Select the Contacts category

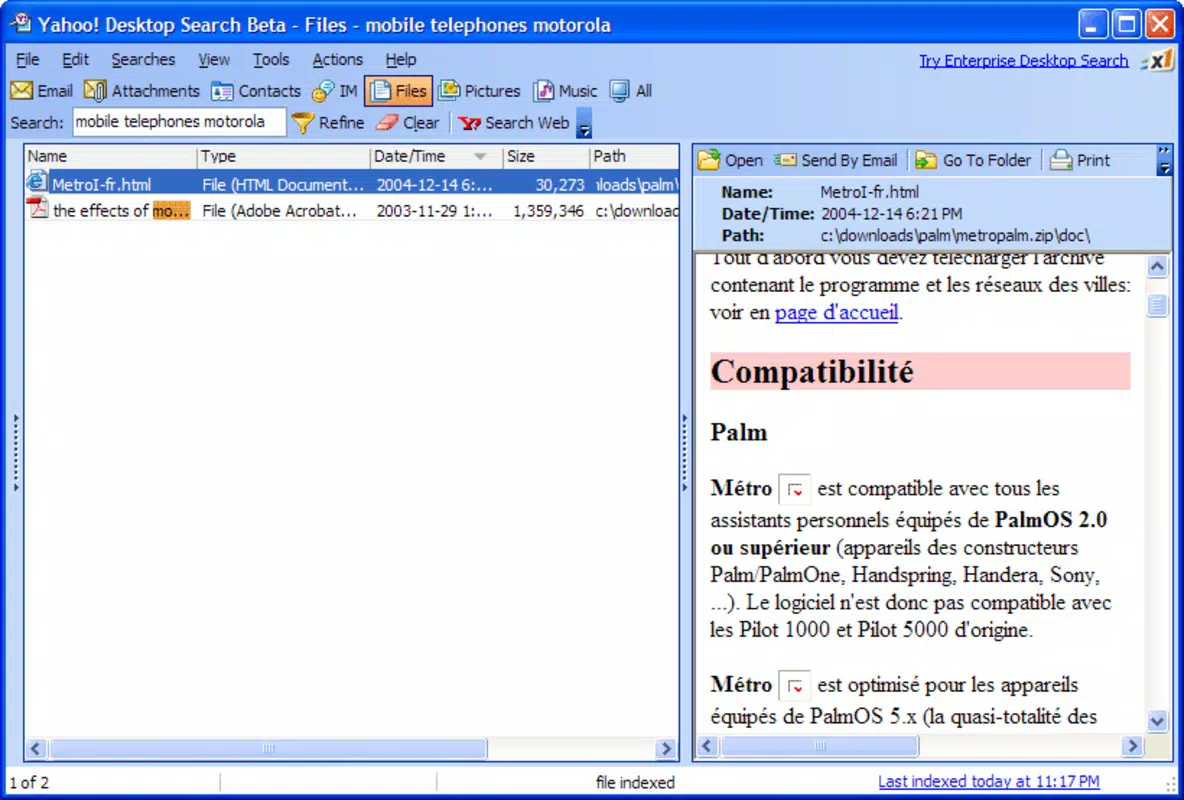pyautogui.click(x=256, y=91)
